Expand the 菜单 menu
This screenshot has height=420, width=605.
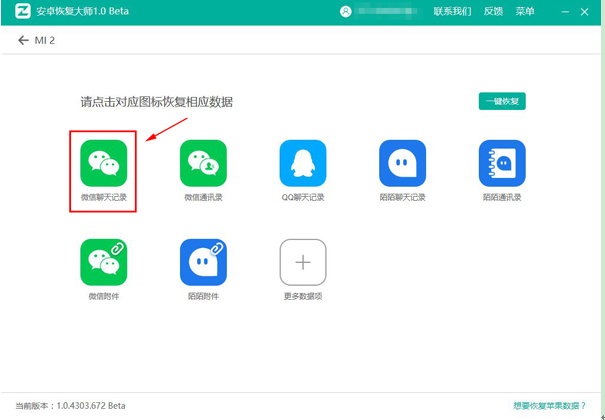pyautogui.click(x=524, y=12)
